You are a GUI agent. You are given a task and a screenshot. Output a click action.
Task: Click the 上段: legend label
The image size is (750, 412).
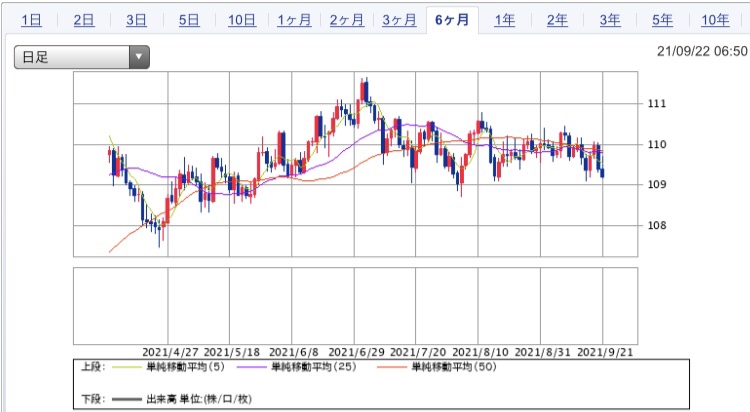pyautogui.click(x=93, y=367)
